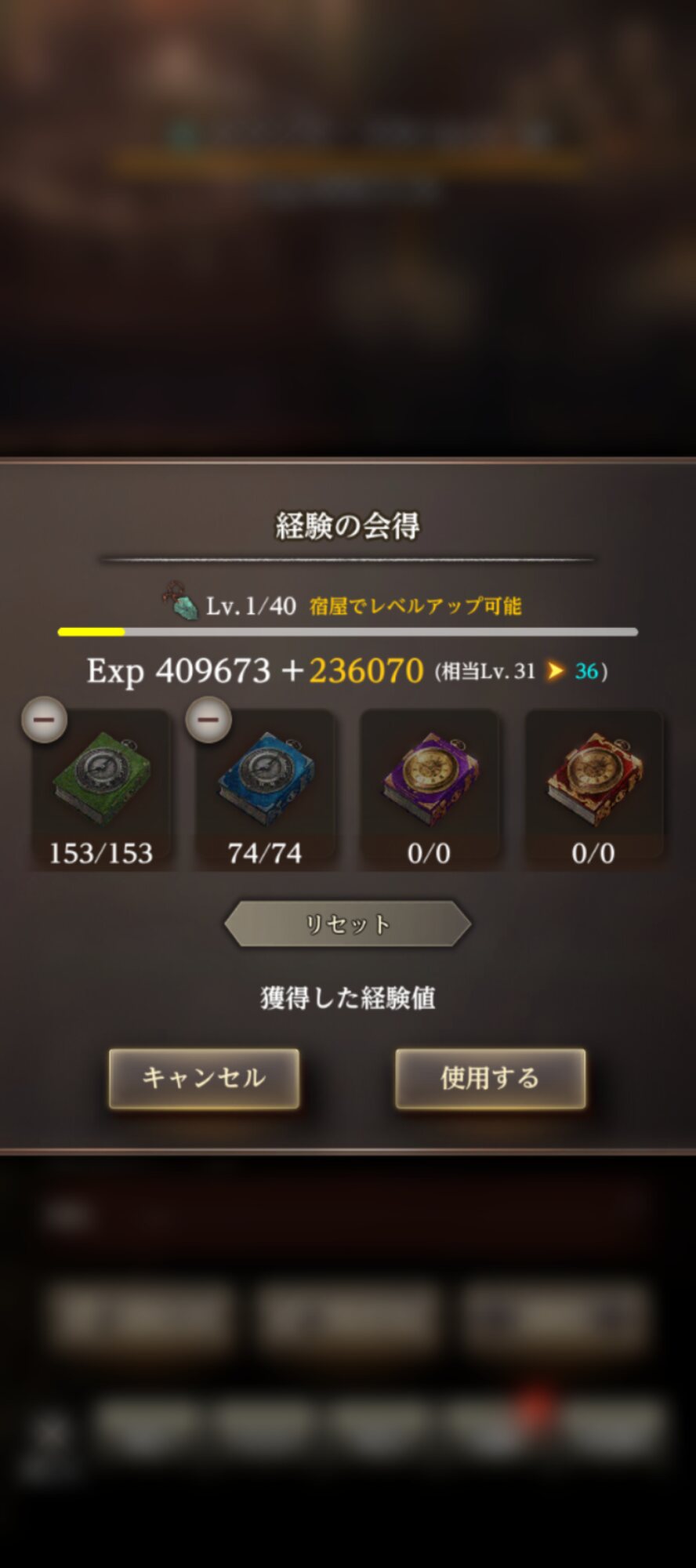Tap the 獲得した経験値 label

(x=348, y=998)
